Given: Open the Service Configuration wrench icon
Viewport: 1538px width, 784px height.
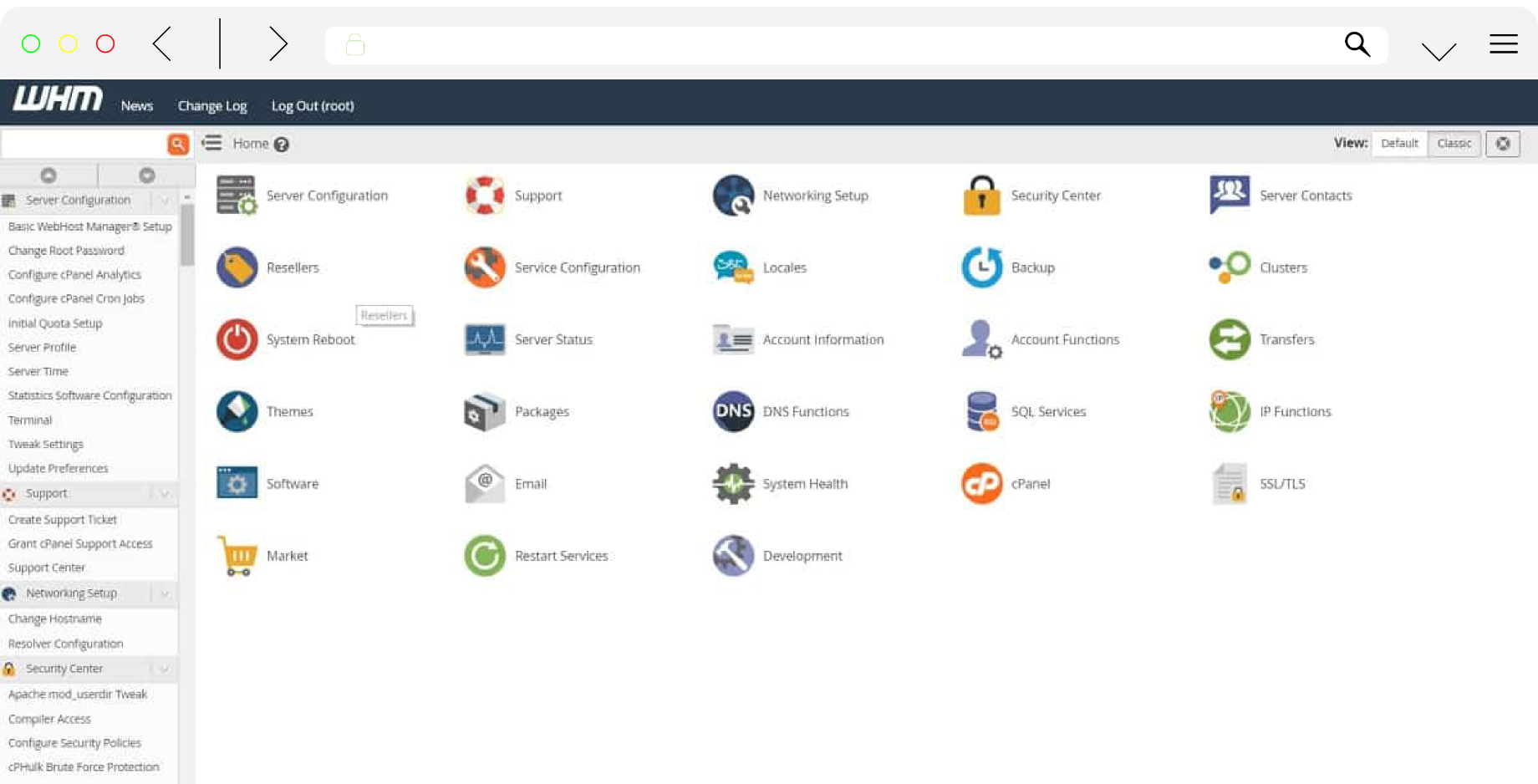Looking at the screenshot, I should [x=485, y=267].
